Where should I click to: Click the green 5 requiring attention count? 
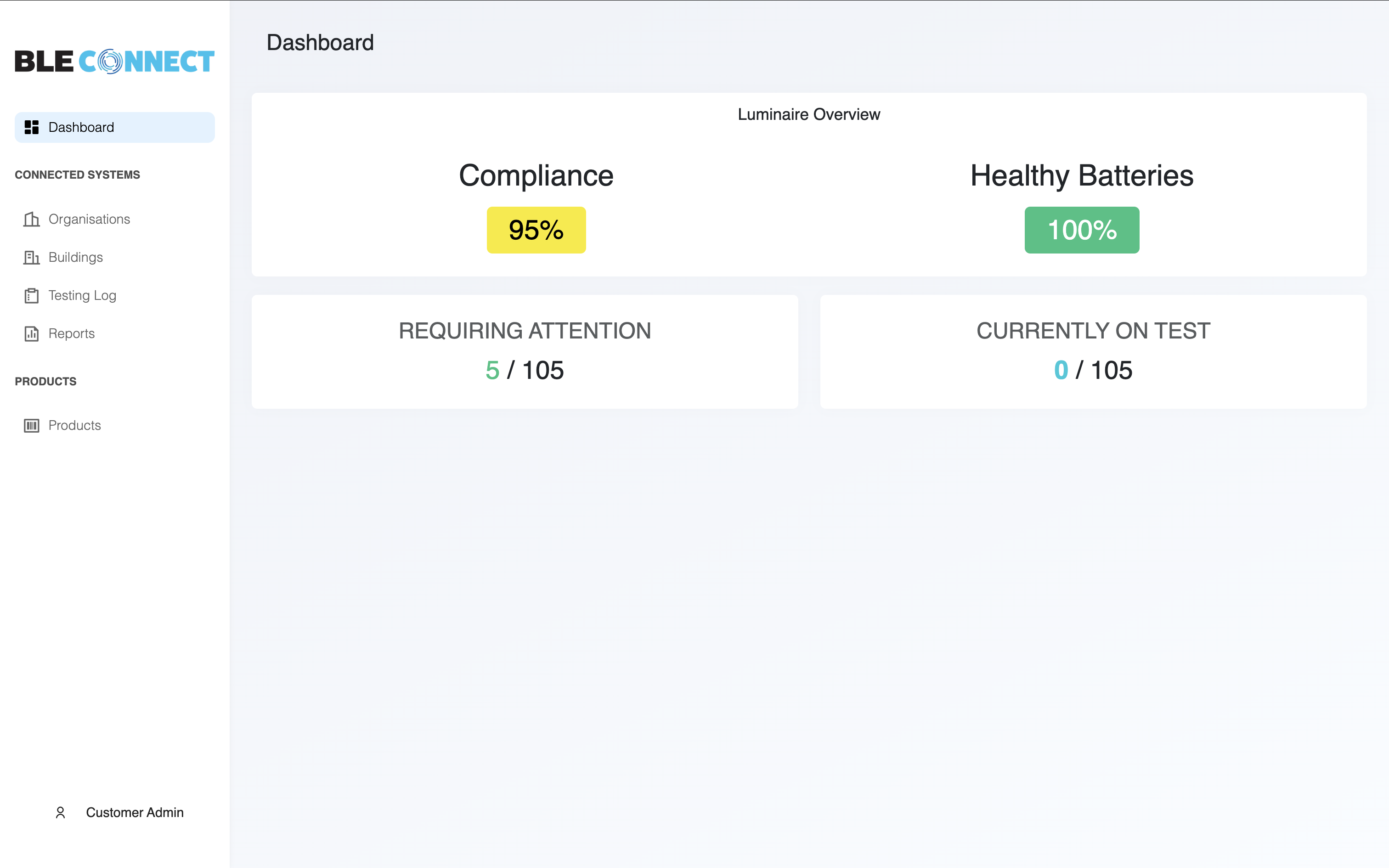(x=492, y=370)
